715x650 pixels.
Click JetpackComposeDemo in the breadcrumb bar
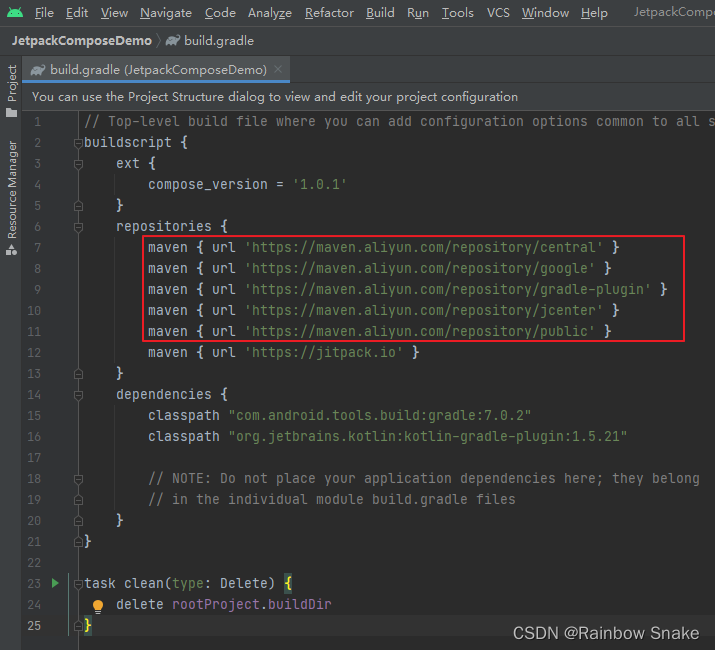pyautogui.click(x=82, y=41)
